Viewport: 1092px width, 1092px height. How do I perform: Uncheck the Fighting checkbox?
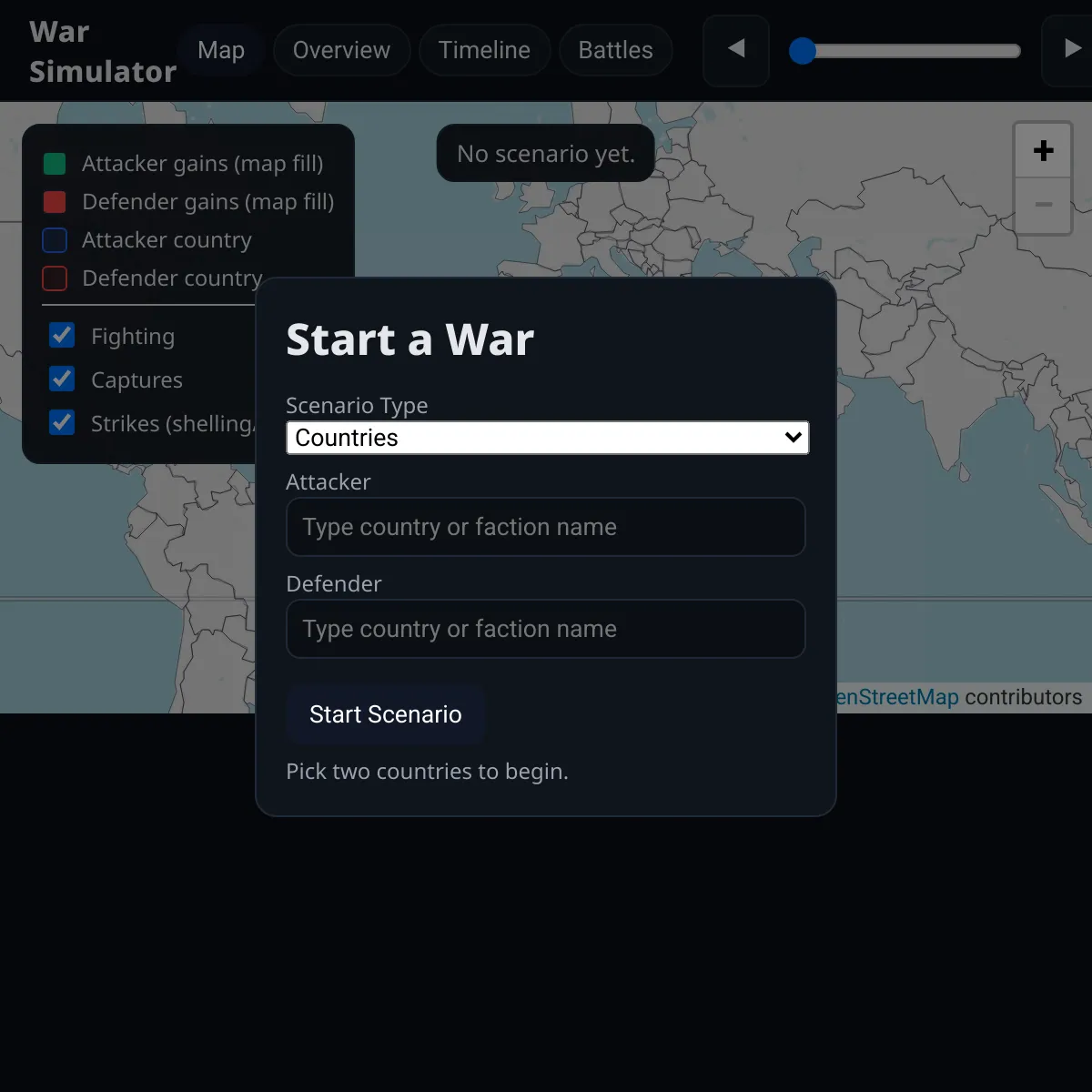pos(62,336)
